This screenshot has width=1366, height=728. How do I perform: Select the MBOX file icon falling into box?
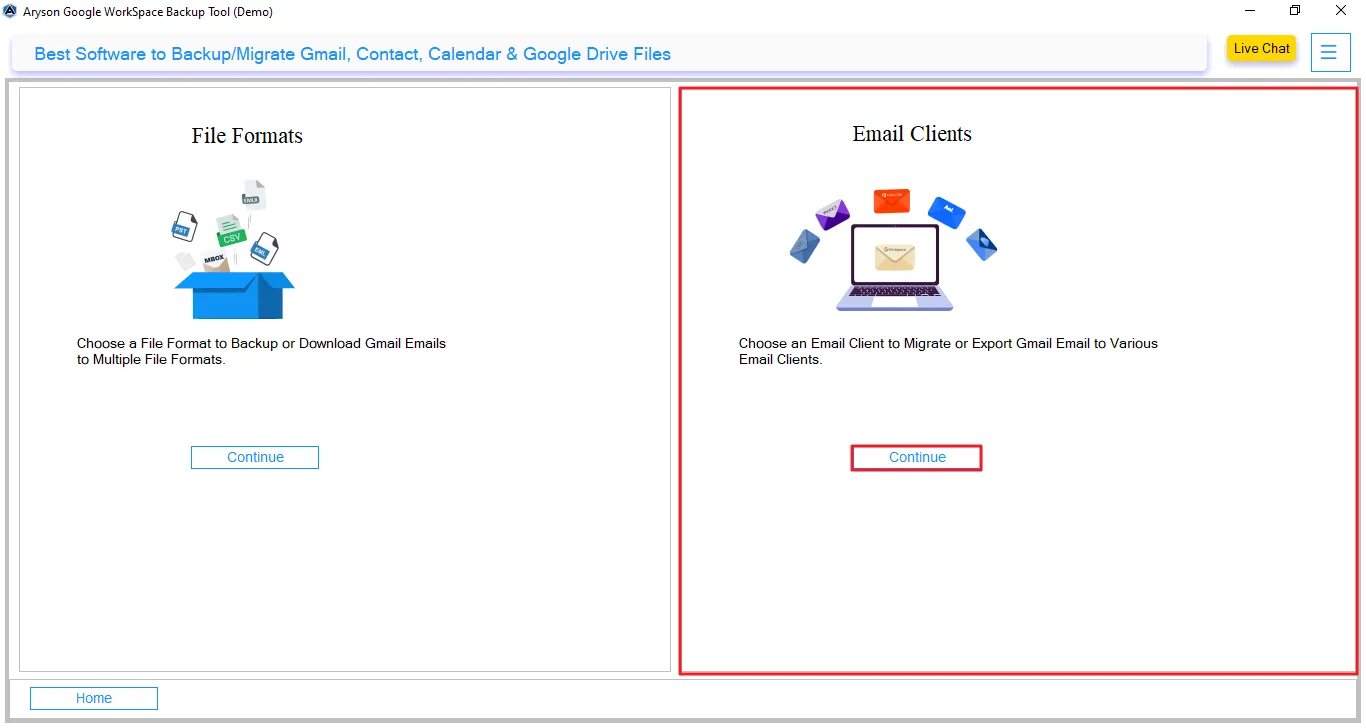pos(214,259)
